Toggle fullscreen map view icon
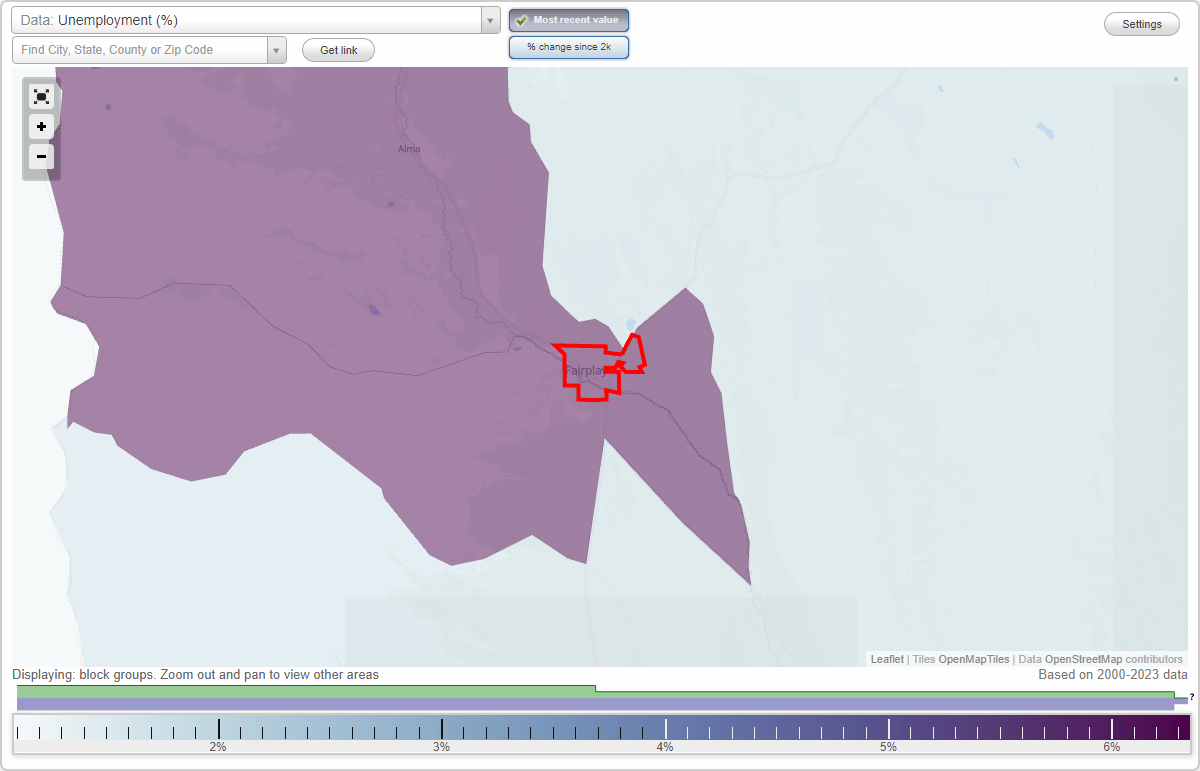 click(x=41, y=96)
